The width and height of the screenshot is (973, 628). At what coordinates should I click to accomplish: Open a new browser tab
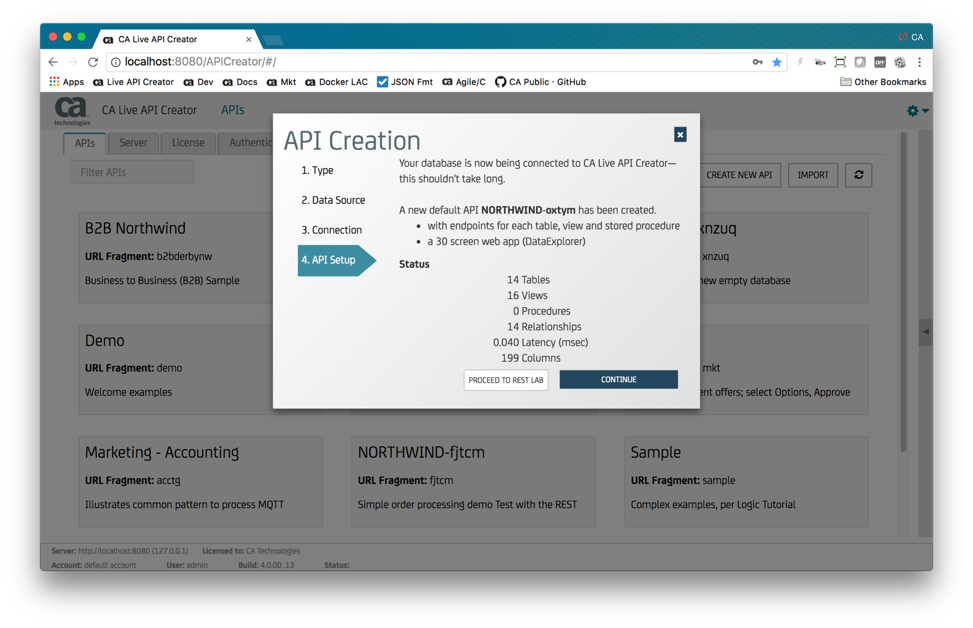tap(273, 40)
